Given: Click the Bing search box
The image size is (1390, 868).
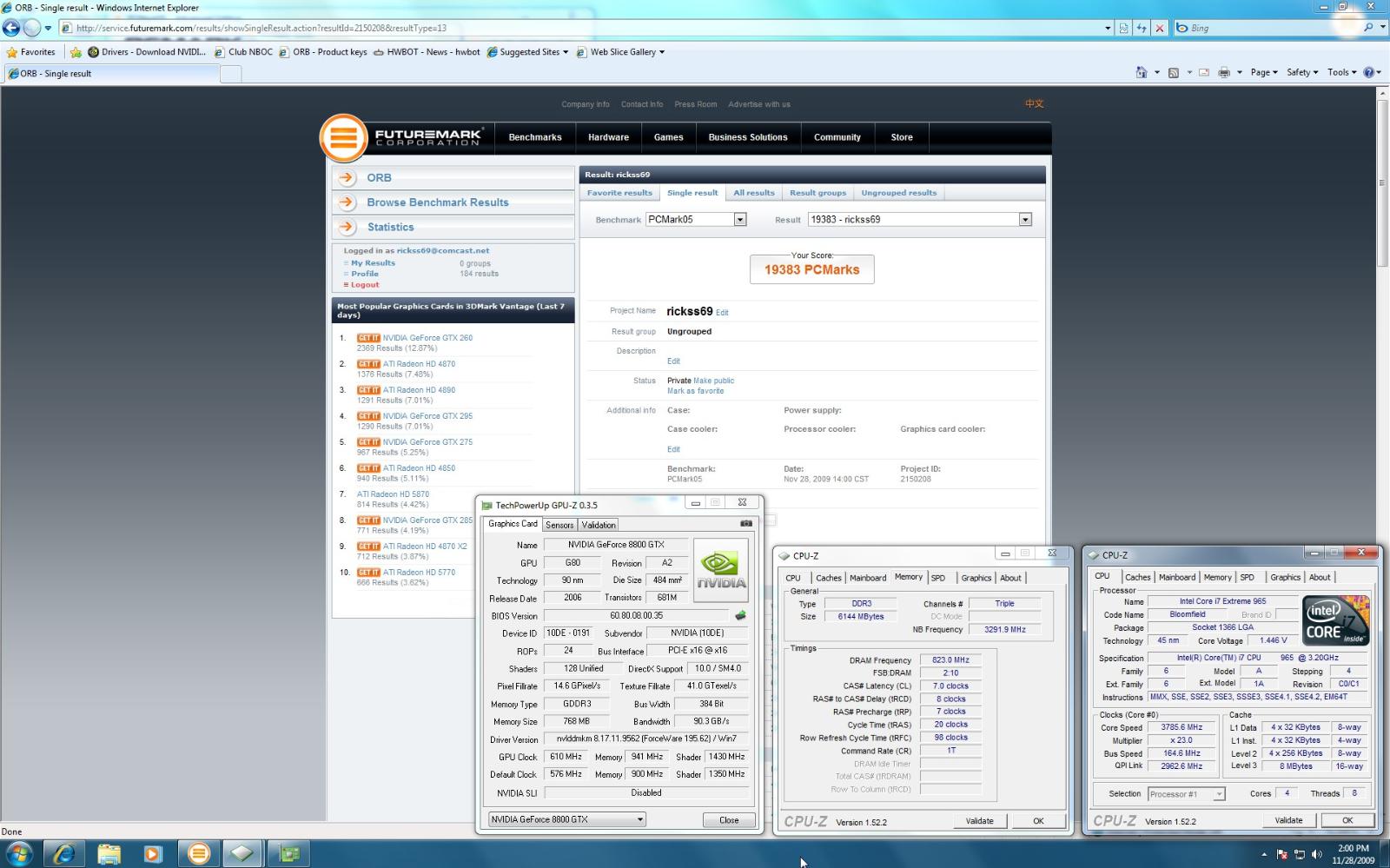Looking at the screenshot, I should pos(1268,28).
